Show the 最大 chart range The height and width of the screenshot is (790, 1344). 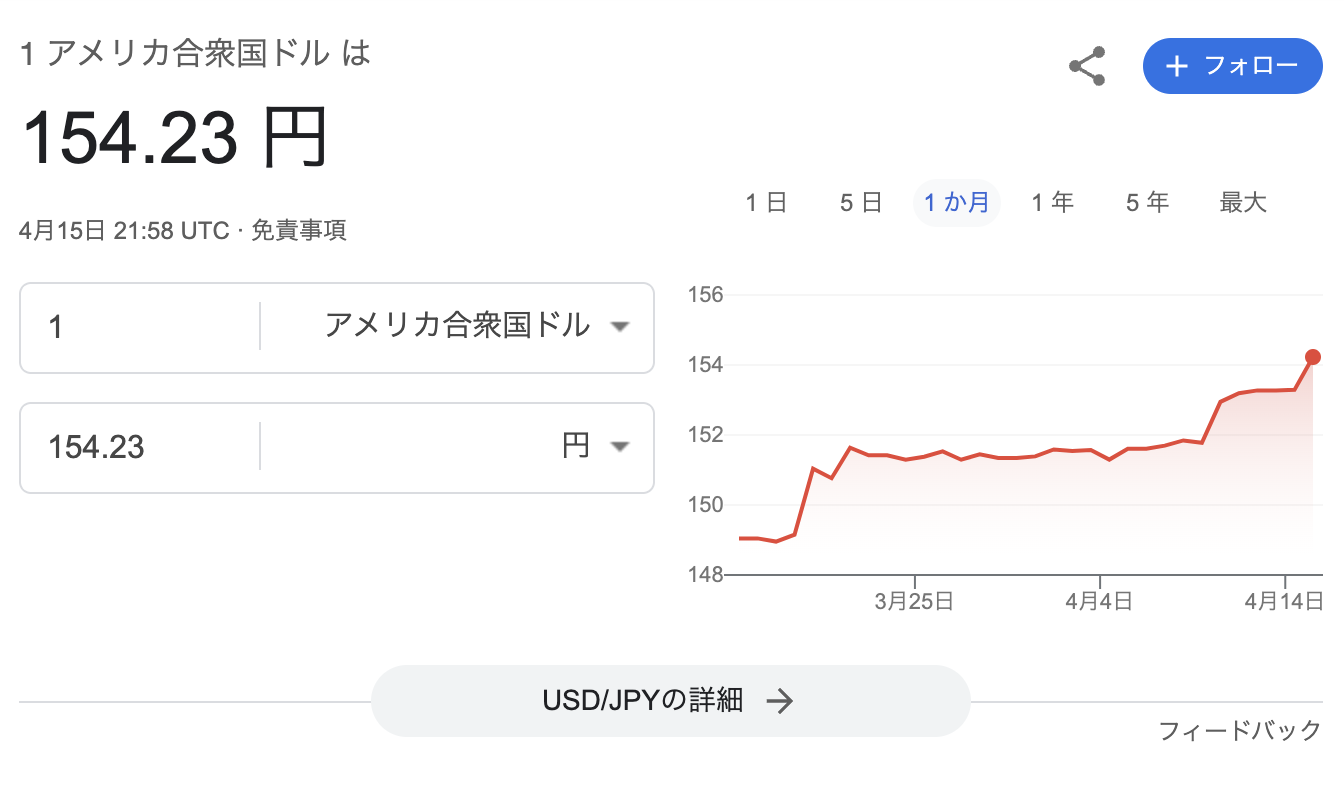pyautogui.click(x=1243, y=203)
